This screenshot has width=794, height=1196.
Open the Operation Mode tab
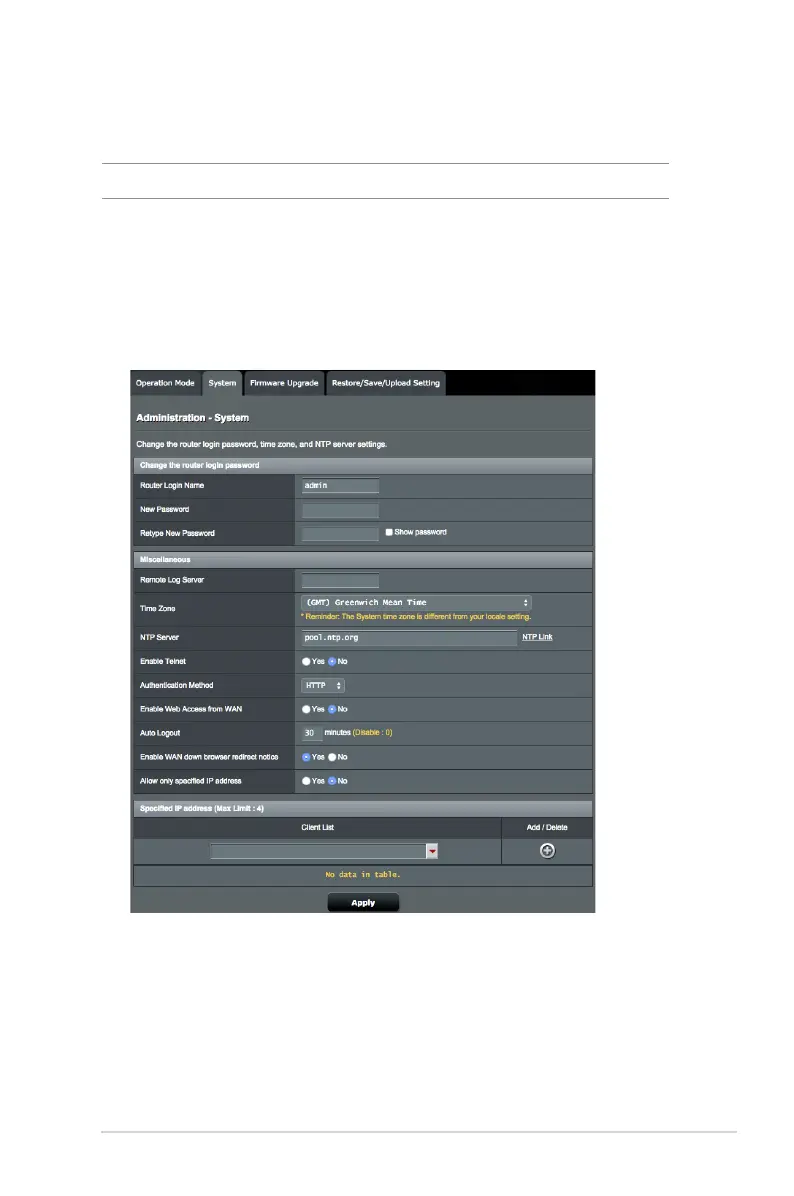click(x=165, y=383)
